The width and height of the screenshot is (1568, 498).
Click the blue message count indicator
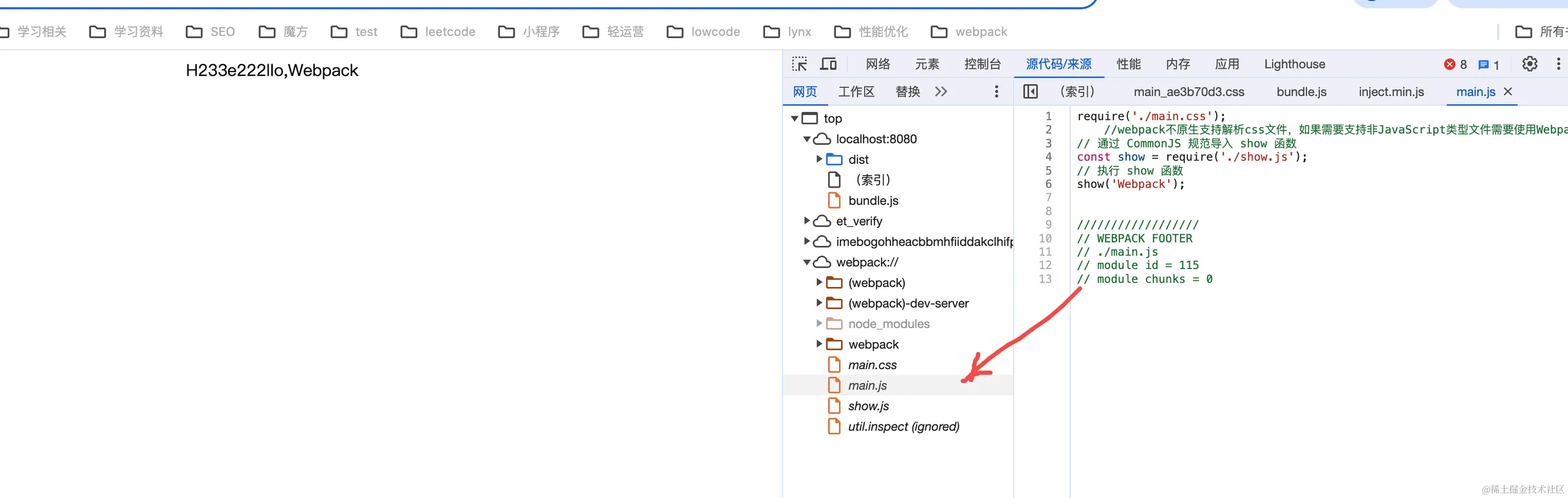[x=1489, y=64]
